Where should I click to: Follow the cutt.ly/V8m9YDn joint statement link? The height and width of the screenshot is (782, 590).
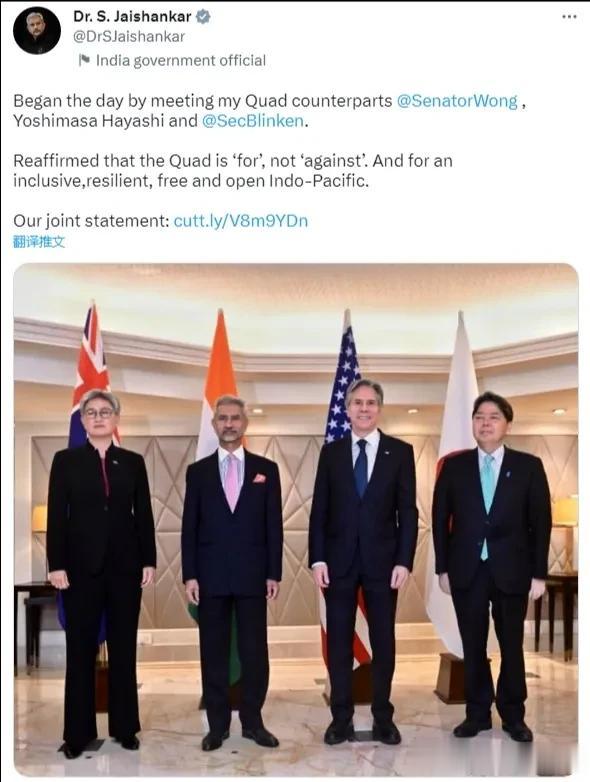coord(241,221)
